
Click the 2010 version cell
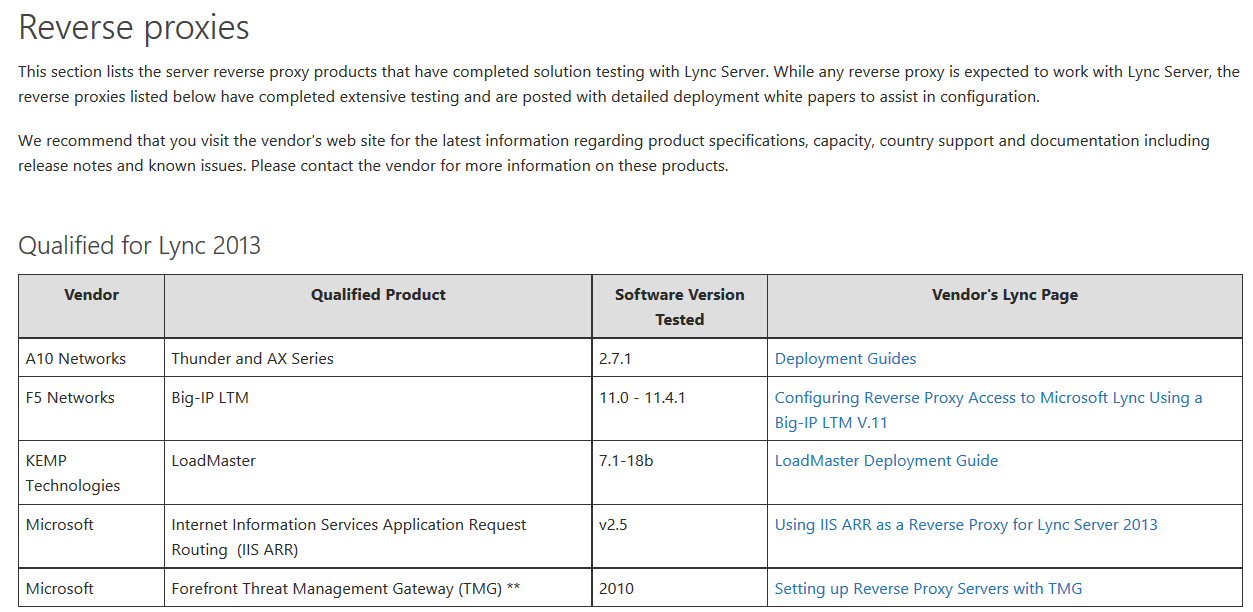pos(680,588)
